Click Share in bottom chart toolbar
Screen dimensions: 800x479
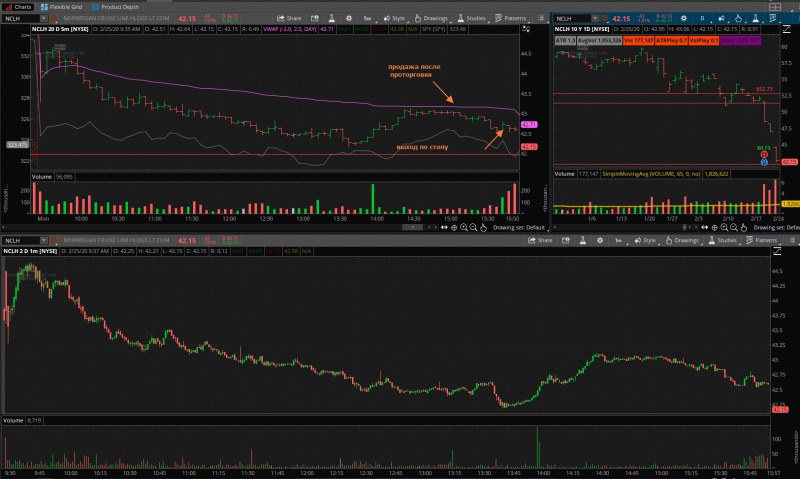541,240
